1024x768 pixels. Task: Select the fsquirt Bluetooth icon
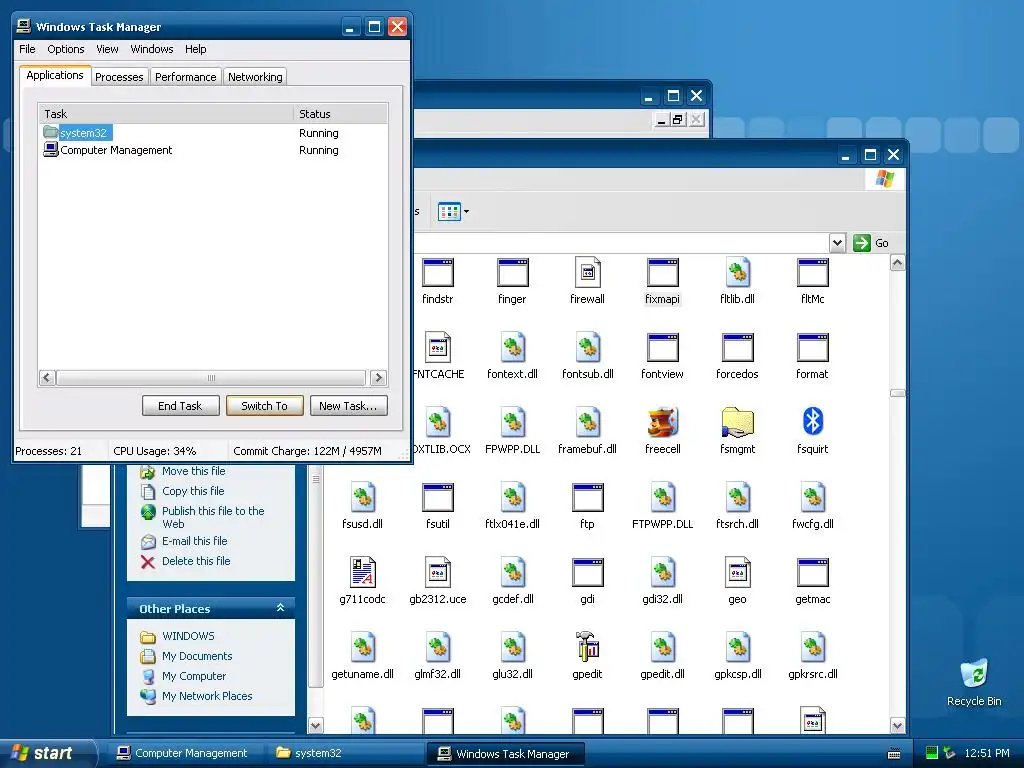pos(812,421)
